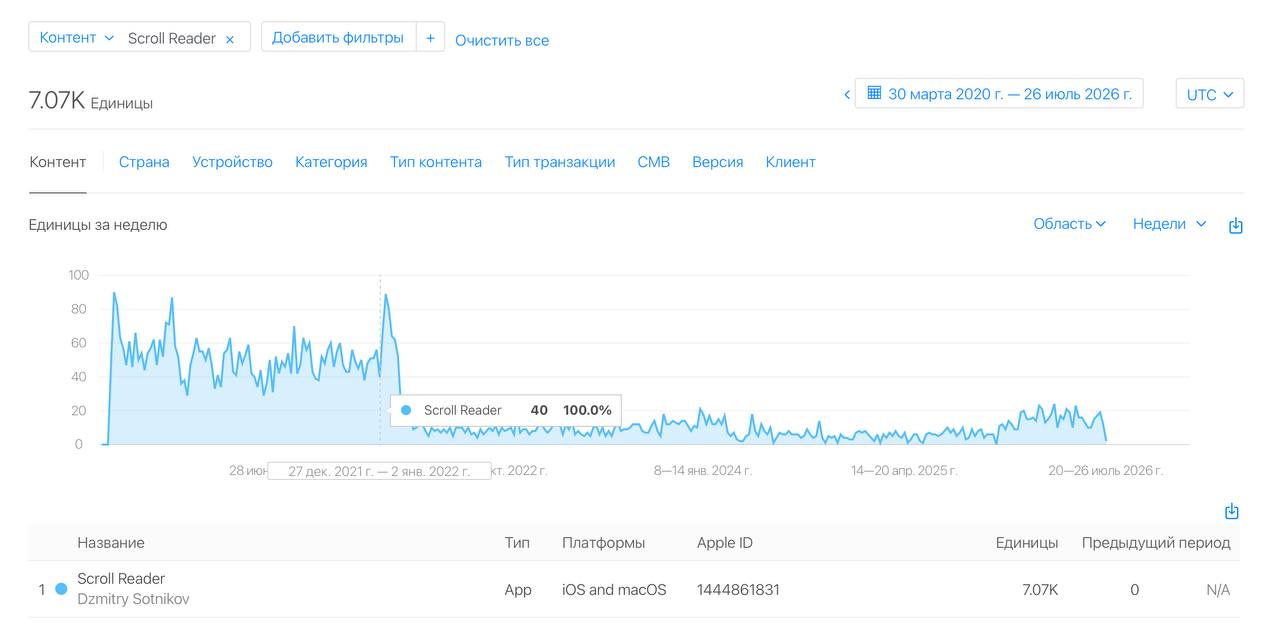Viewport: 1280px width, 642px height.
Task: Open the UTC timezone dropdown
Action: click(1210, 94)
